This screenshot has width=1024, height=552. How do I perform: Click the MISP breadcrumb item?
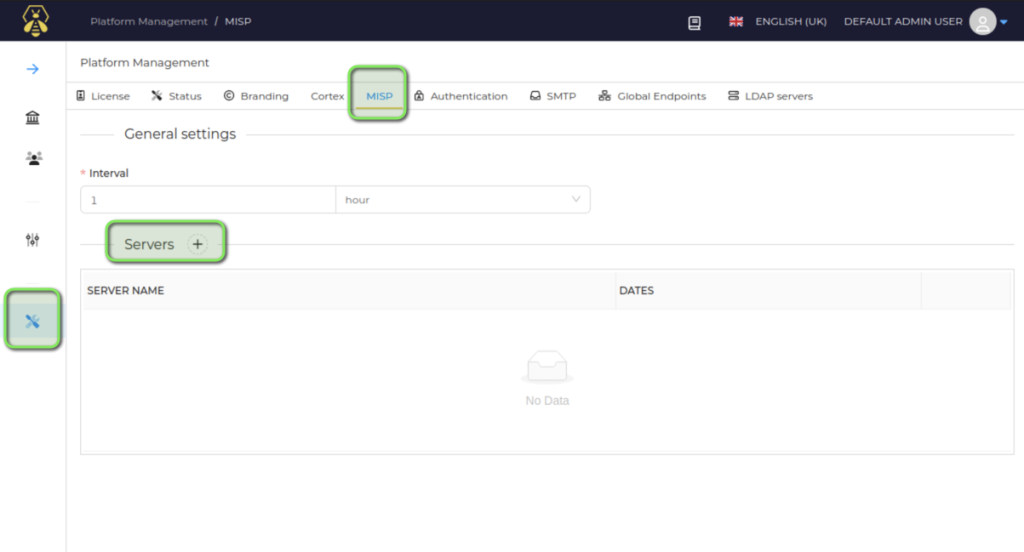(238, 22)
